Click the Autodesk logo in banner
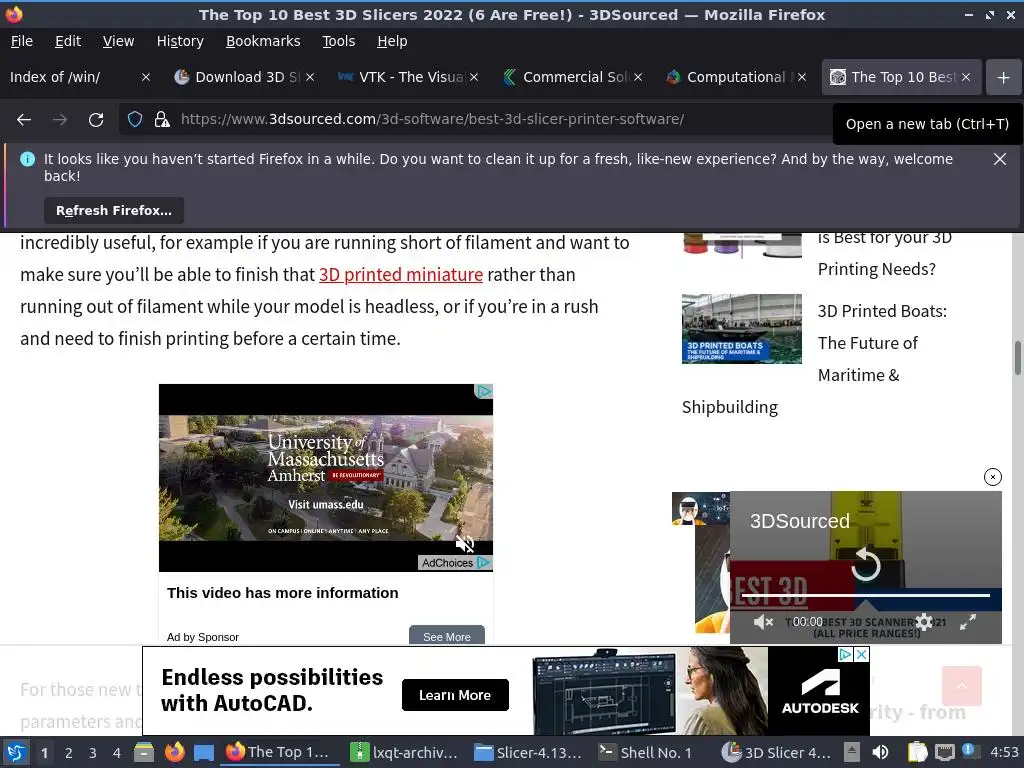The width and height of the screenshot is (1024, 768). point(820,691)
